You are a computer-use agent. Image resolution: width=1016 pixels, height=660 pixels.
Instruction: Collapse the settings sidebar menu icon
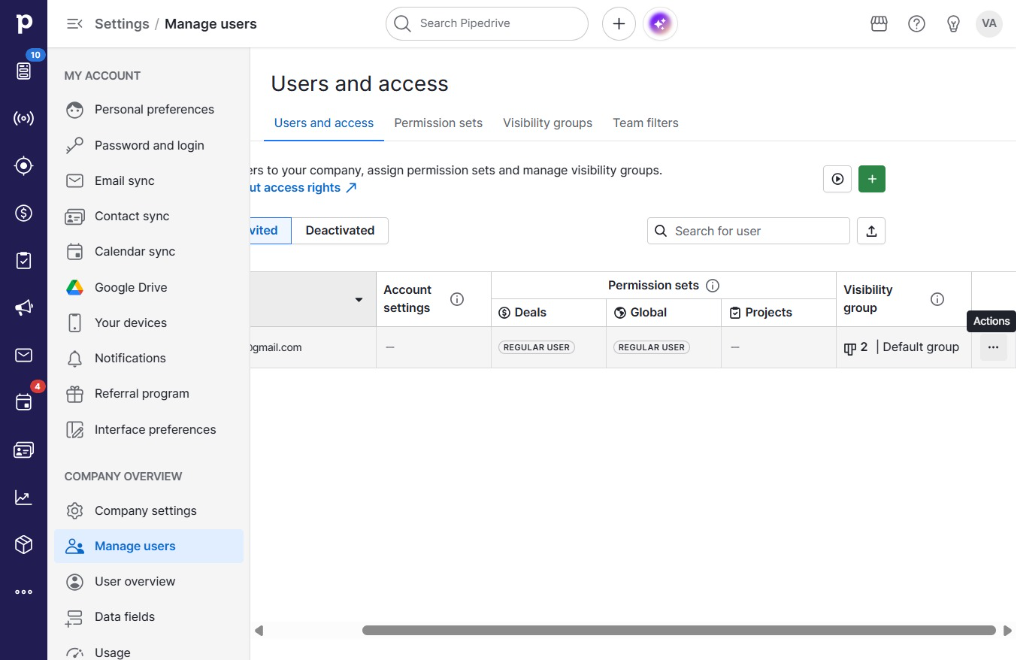coord(75,24)
